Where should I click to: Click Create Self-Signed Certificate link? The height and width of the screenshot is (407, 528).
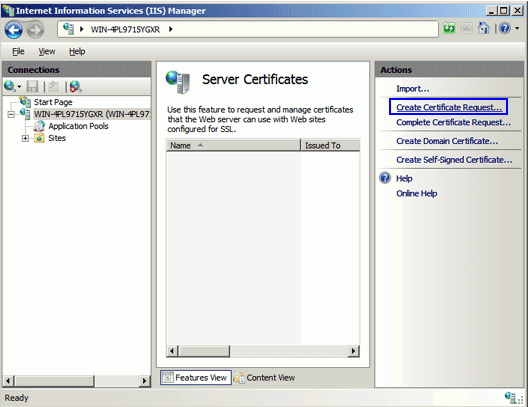454,160
